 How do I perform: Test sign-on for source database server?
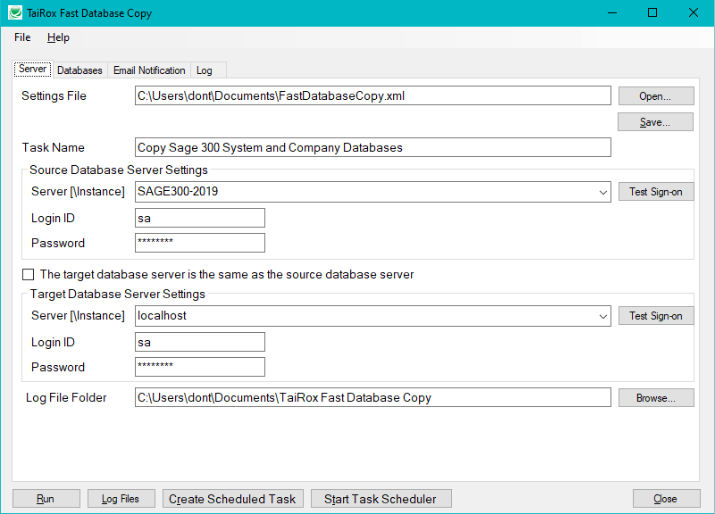pos(656,192)
